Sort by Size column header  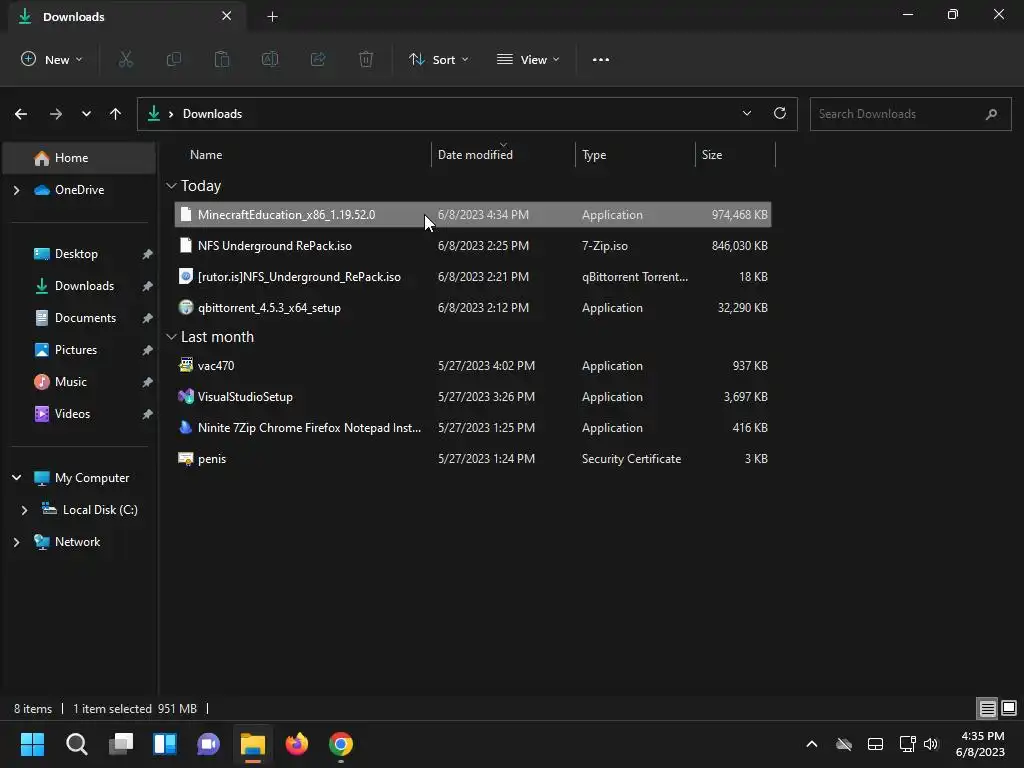tap(711, 155)
